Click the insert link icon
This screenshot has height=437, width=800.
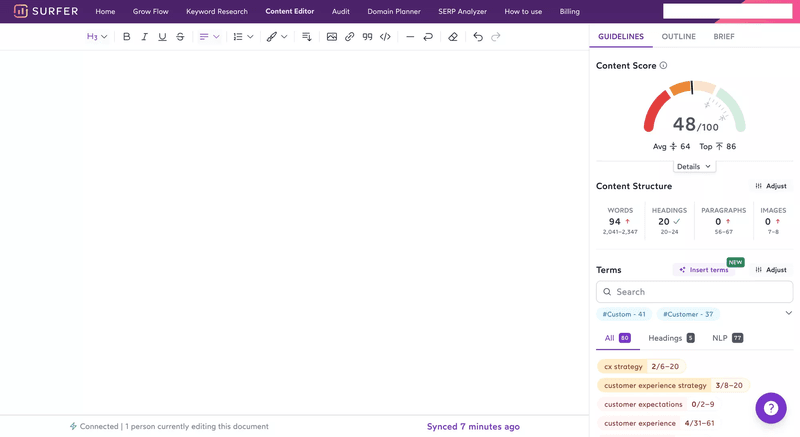coord(349,37)
